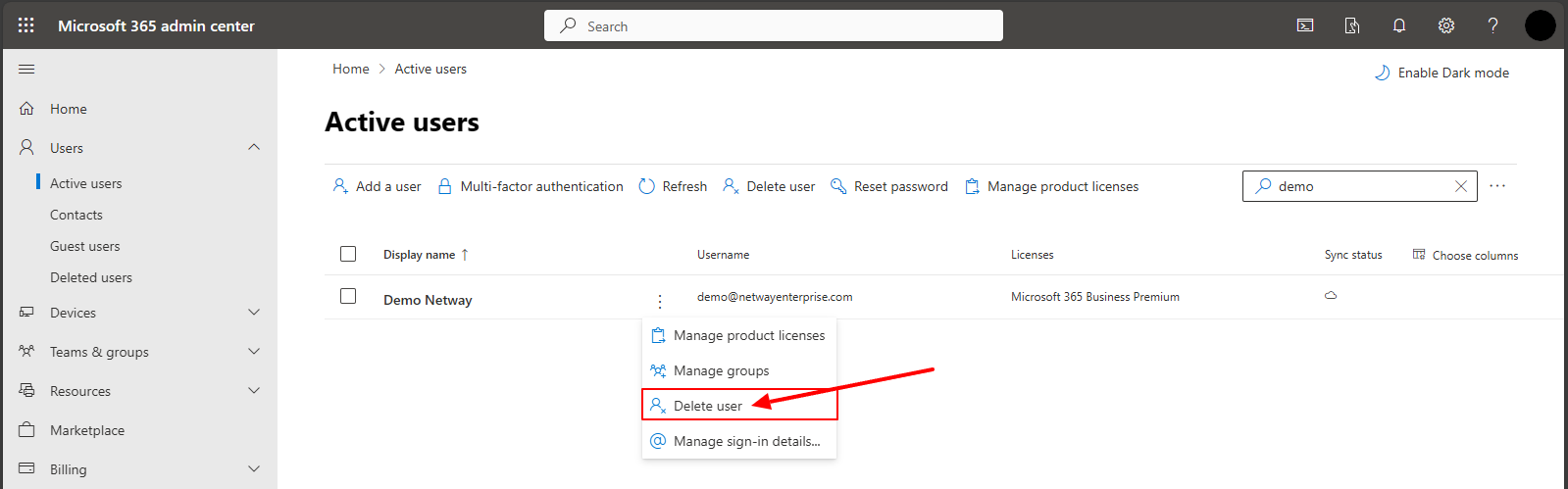Choose Manage groups in context menu
1568x489 pixels.
pos(721,370)
